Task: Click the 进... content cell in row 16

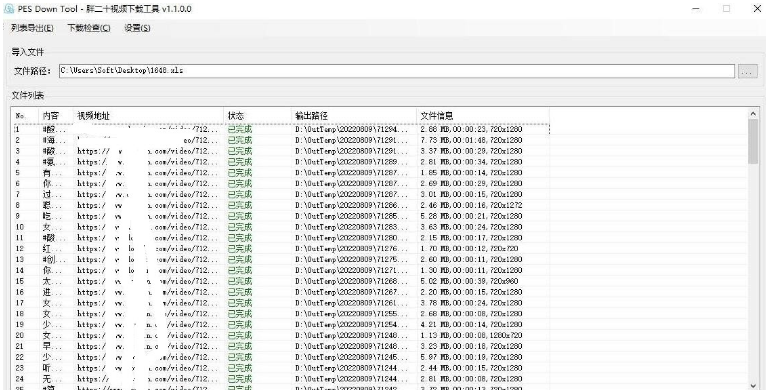Action: tap(53, 292)
